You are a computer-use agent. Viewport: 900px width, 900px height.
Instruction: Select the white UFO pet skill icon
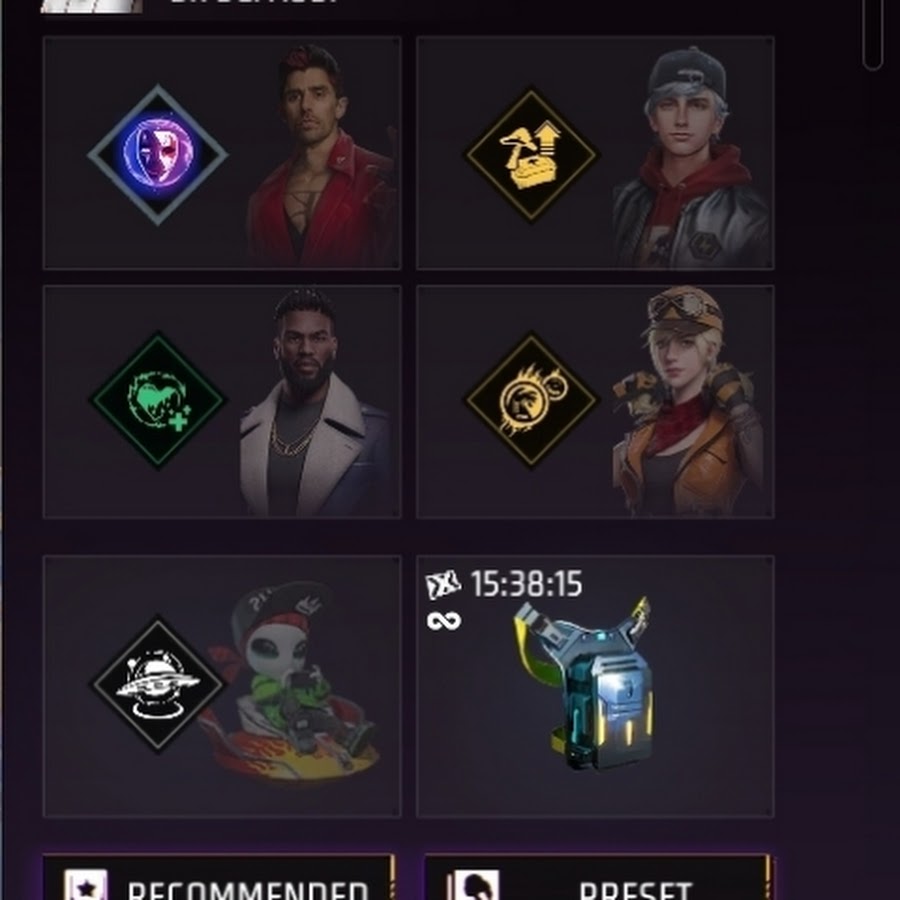click(158, 683)
